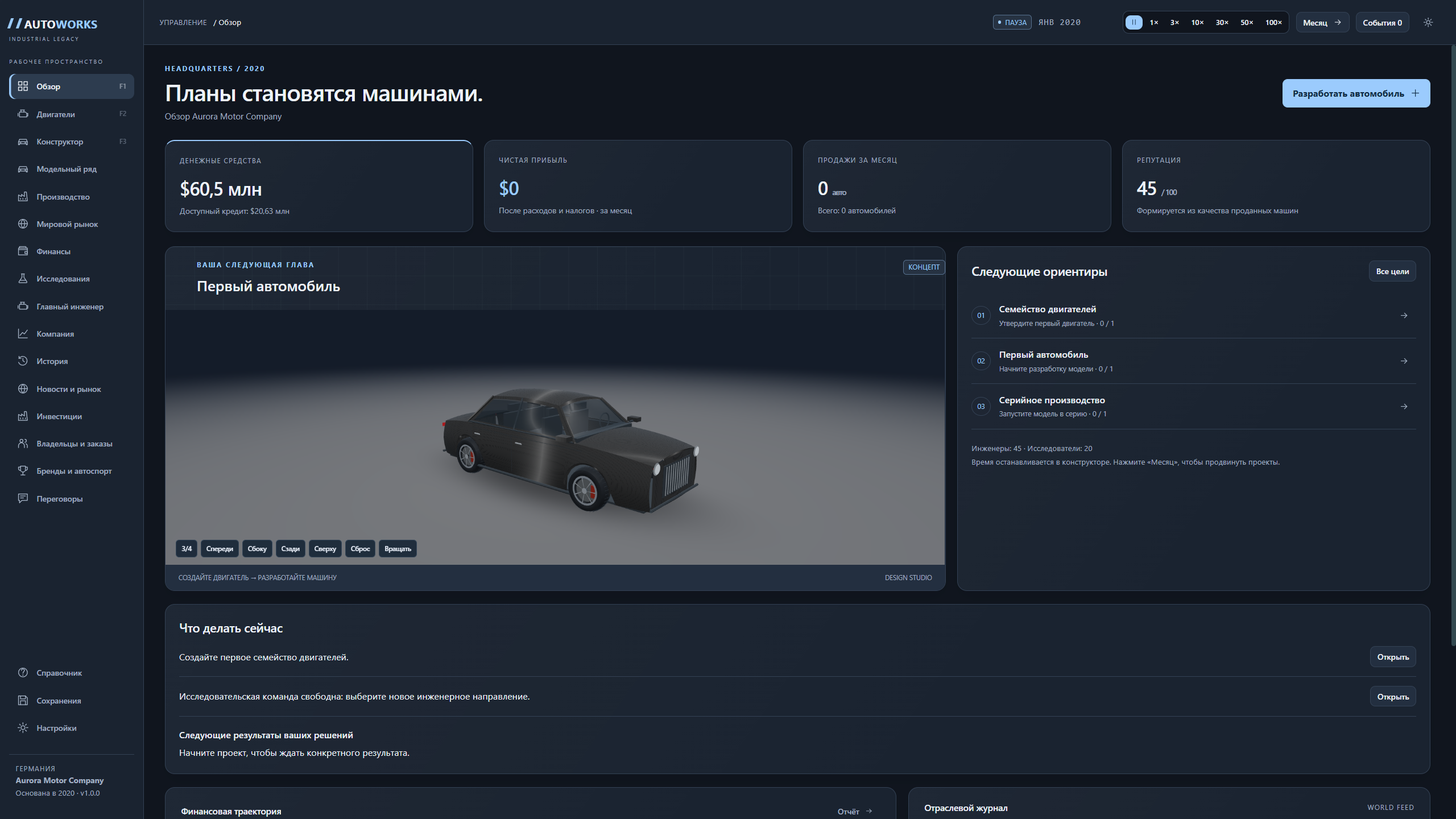
Task: Click the Все цели button
Action: (1392, 271)
